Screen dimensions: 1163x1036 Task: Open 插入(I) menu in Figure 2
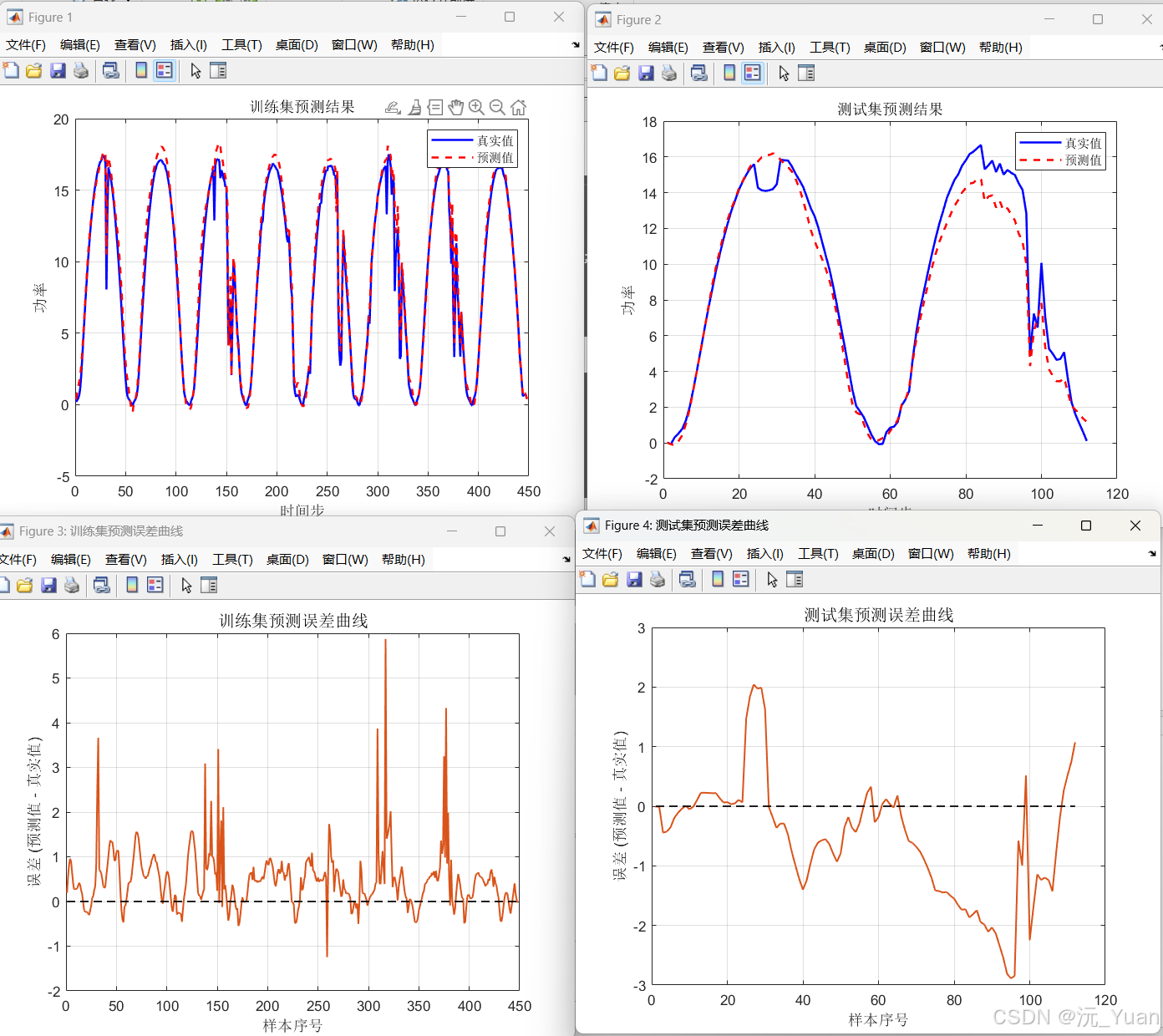coord(776,48)
